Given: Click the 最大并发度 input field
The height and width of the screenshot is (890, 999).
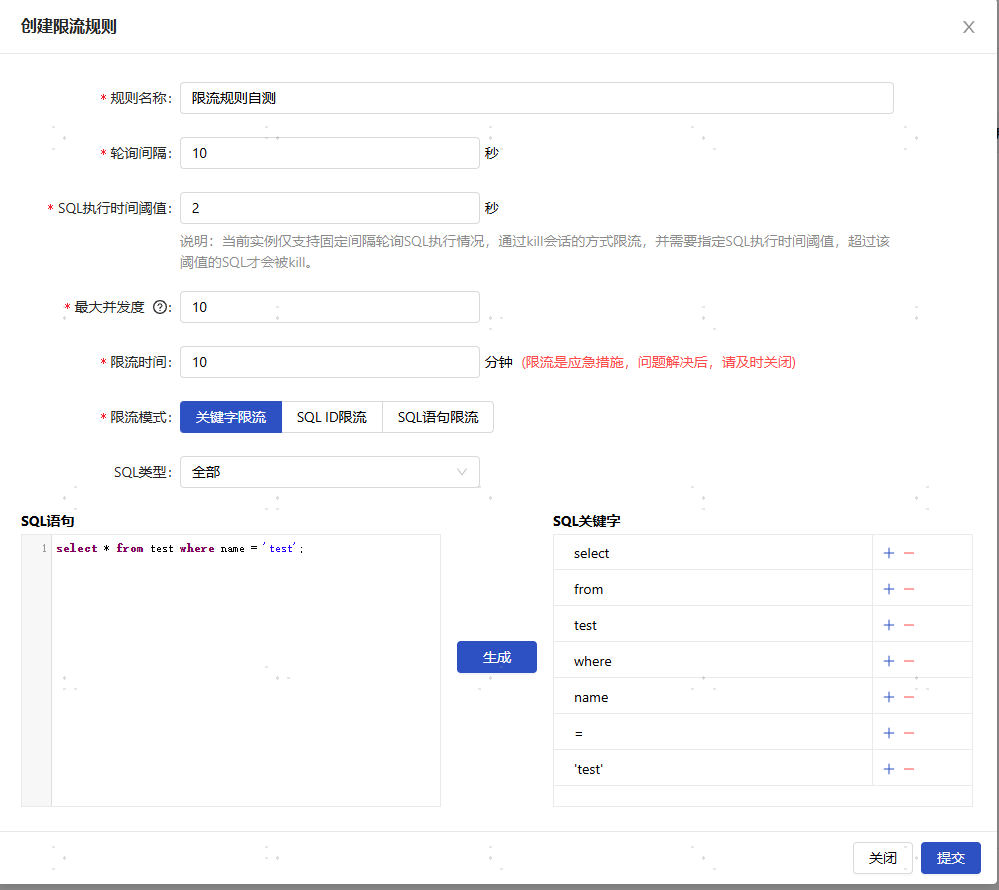Looking at the screenshot, I should tap(330, 307).
